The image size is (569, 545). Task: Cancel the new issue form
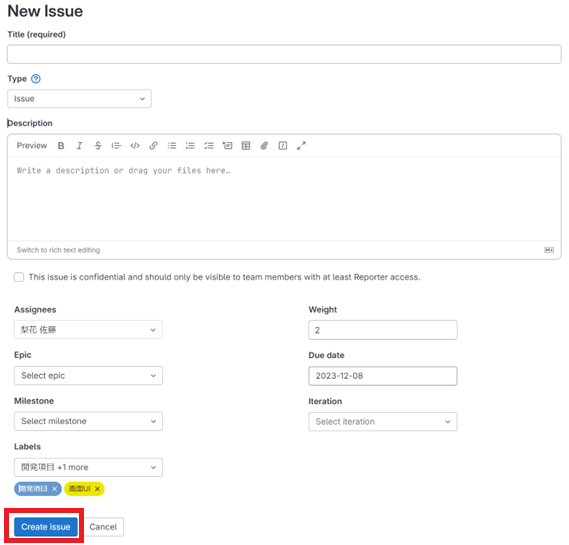(x=103, y=527)
